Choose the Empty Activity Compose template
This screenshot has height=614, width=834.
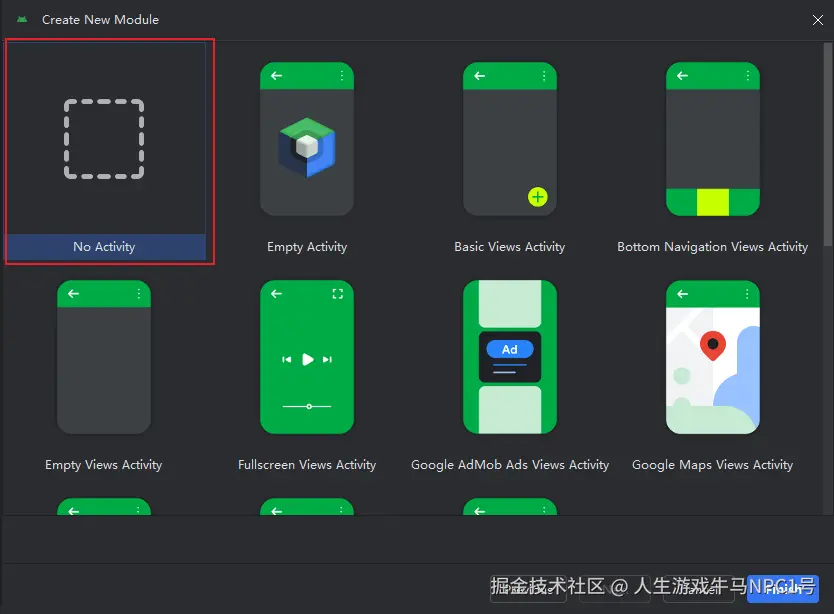[x=307, y=152]
